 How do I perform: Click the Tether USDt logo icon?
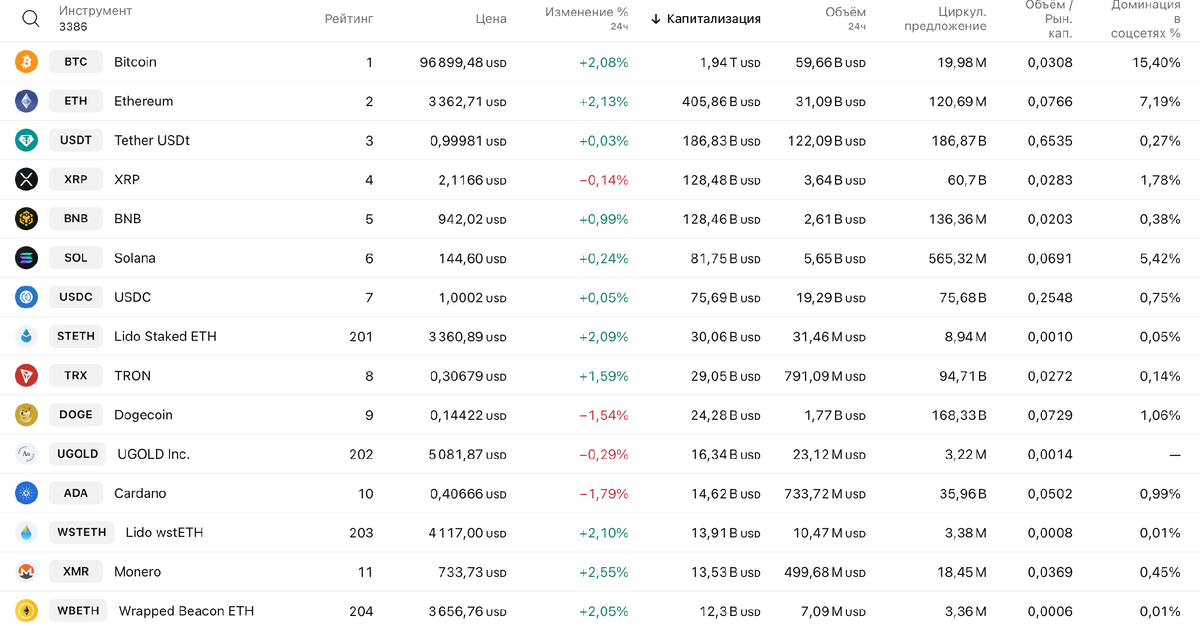pos(26,140)
